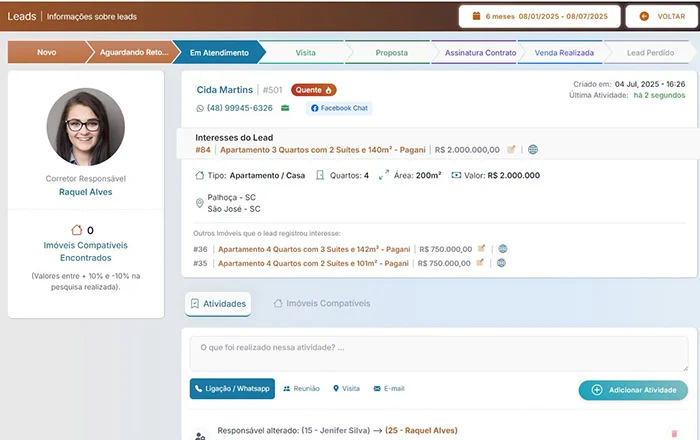
Task: Select the Em Atendimento pipeline stage
Action: [219, 53]
